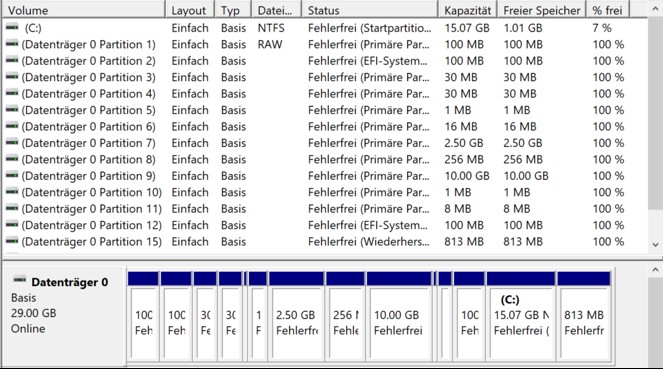663x369 pixels.
Task: Click the disk map scrollbar up arrow
Action: click(655, 269)
